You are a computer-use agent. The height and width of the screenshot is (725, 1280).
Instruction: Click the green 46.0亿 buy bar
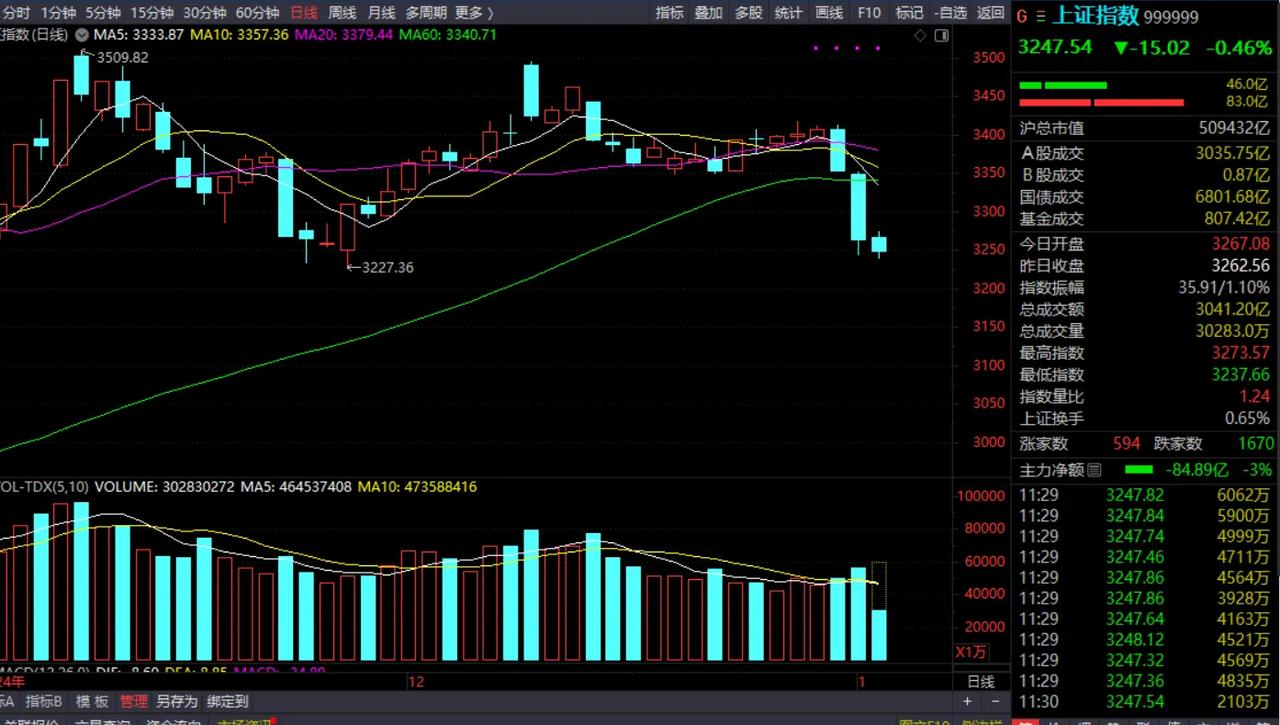coord(1062,86)
